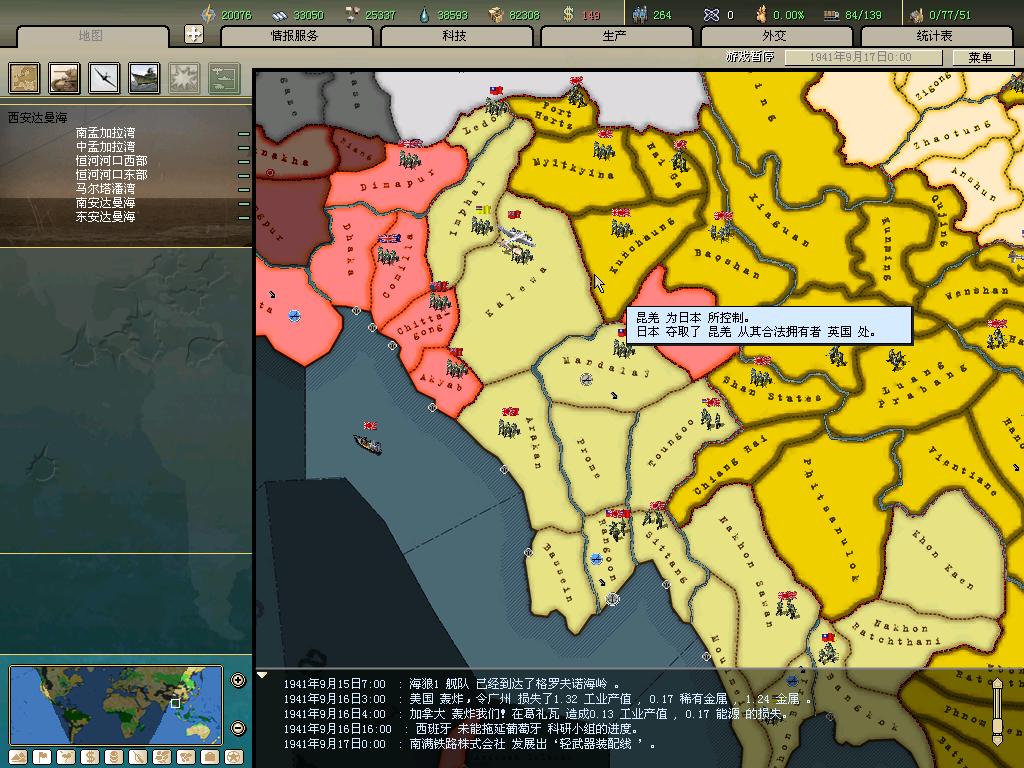Select 马尔塔潘湾 in the sea zone list

click(105, 189)
